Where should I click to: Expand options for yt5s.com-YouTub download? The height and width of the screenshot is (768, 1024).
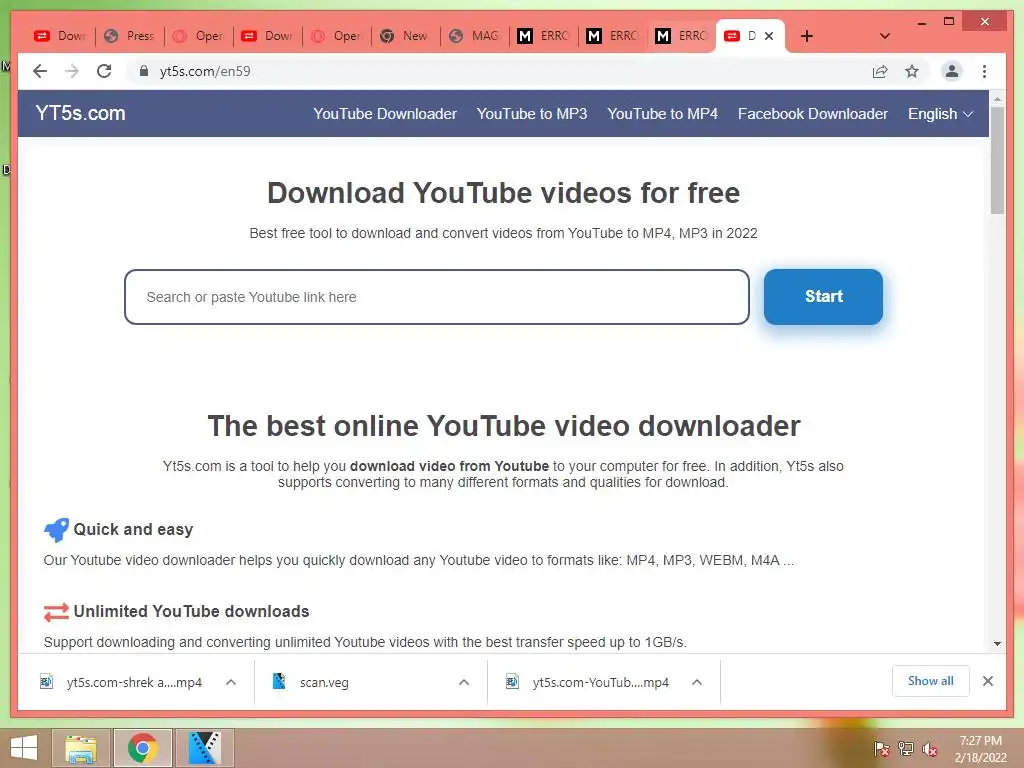[697, 682]
